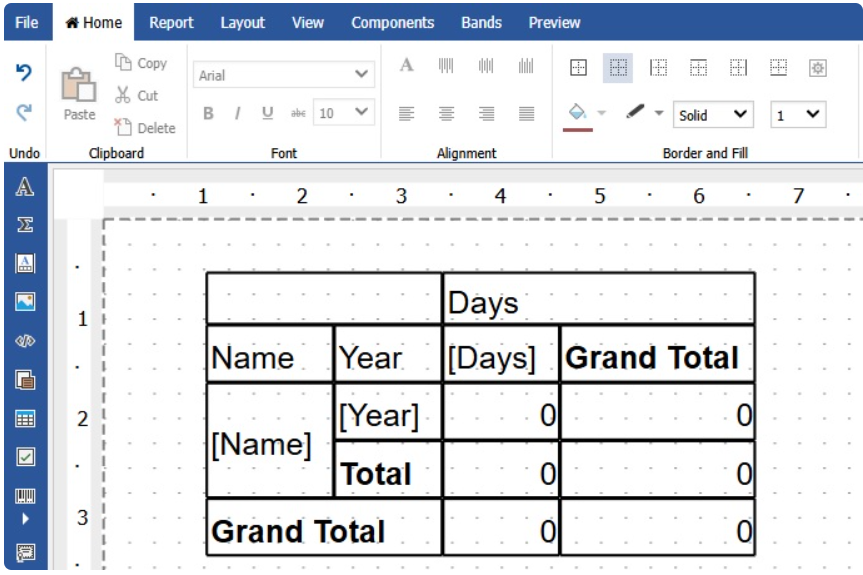Click the fill color bucket swatch
This screenshot has height=575, width=863.
pos(577,113)
